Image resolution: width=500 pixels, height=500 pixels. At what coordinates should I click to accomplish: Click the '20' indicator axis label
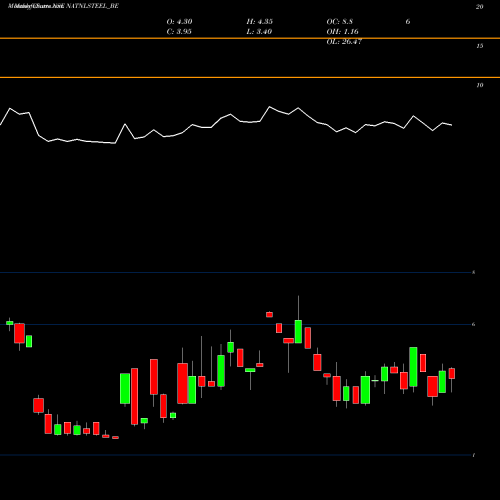(x=479, y=7)
